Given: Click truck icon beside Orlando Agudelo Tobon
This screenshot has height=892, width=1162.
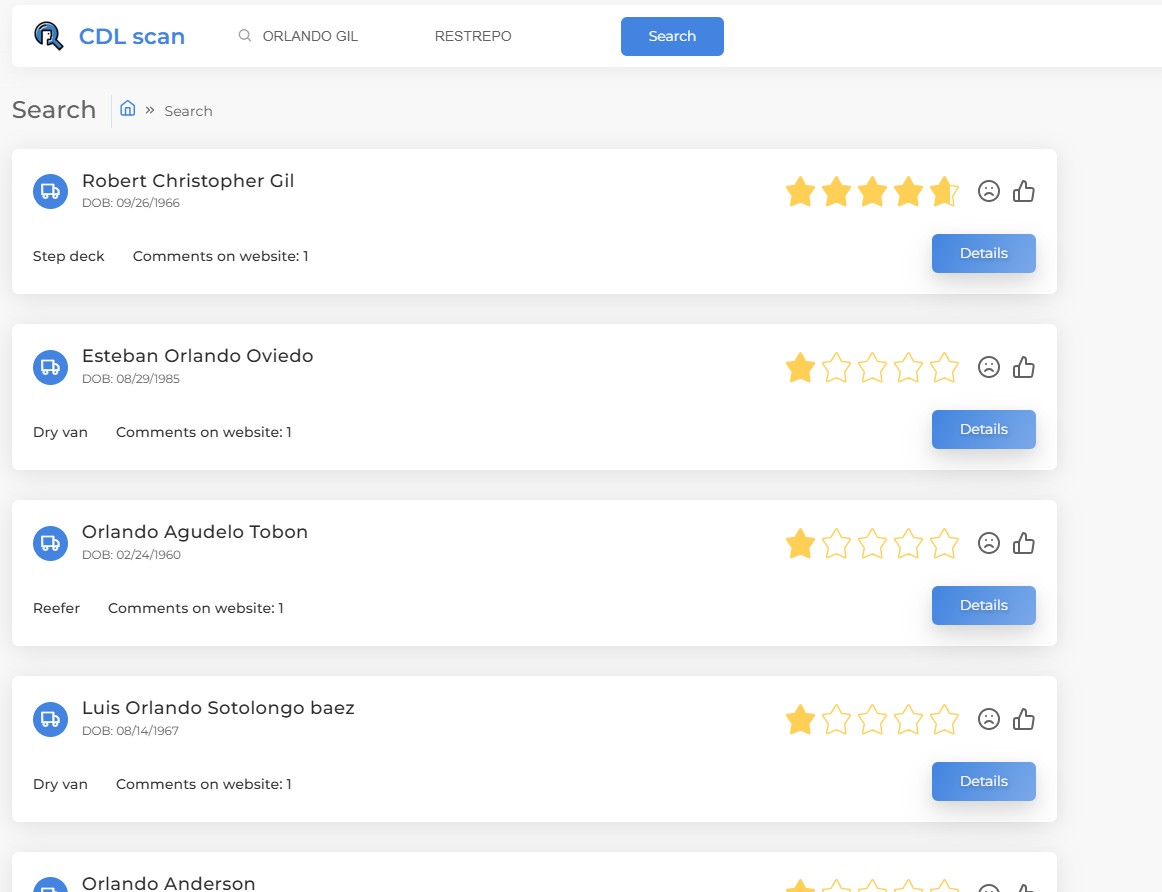Looking at the screenshot, I should pos(50,543).
